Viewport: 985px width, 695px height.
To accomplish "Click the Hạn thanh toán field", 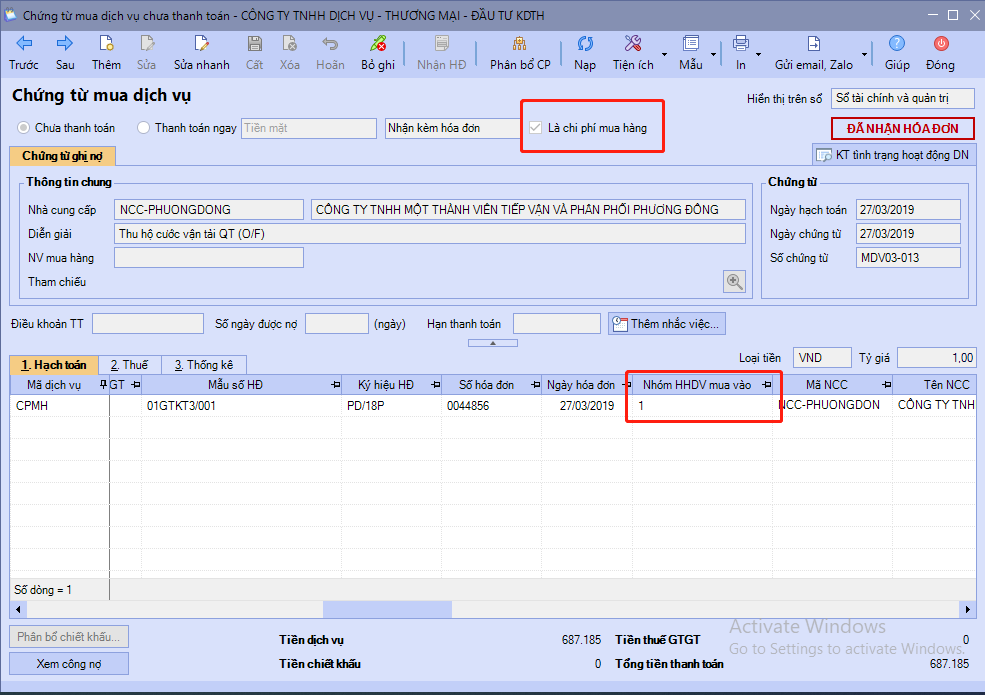I will pos(557,324).
